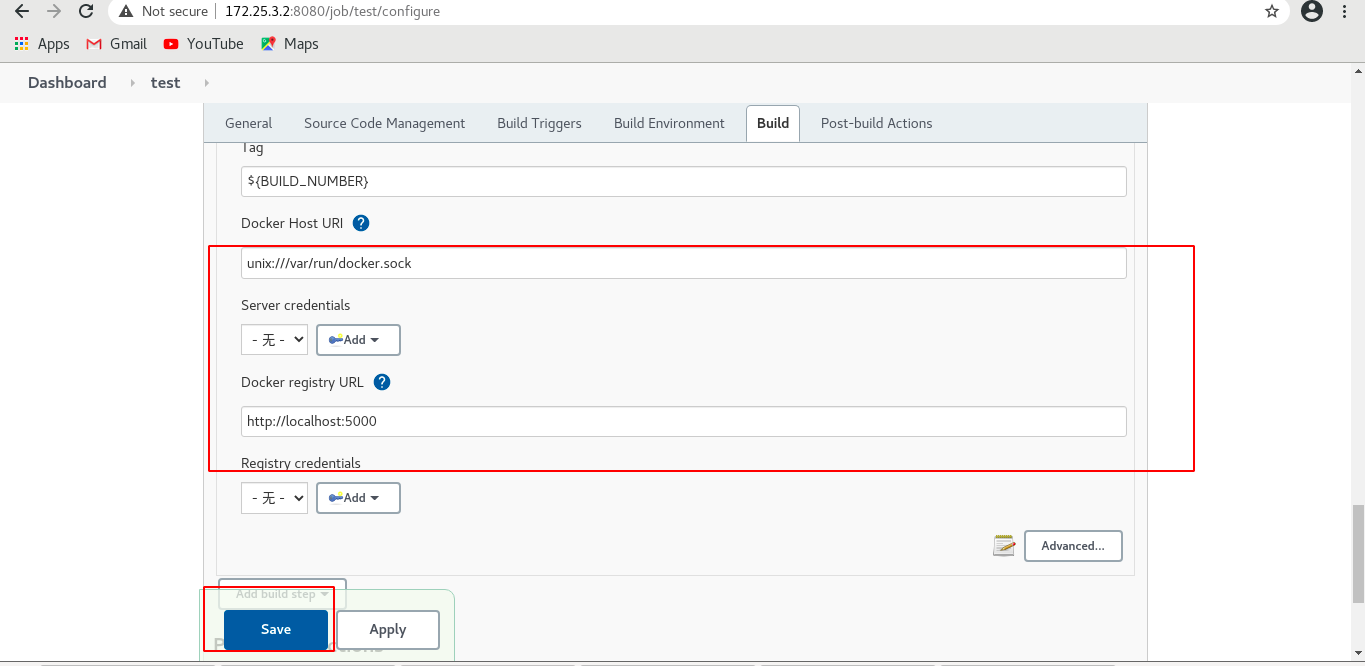Go back to previous browser page

(x=21, y=12)
